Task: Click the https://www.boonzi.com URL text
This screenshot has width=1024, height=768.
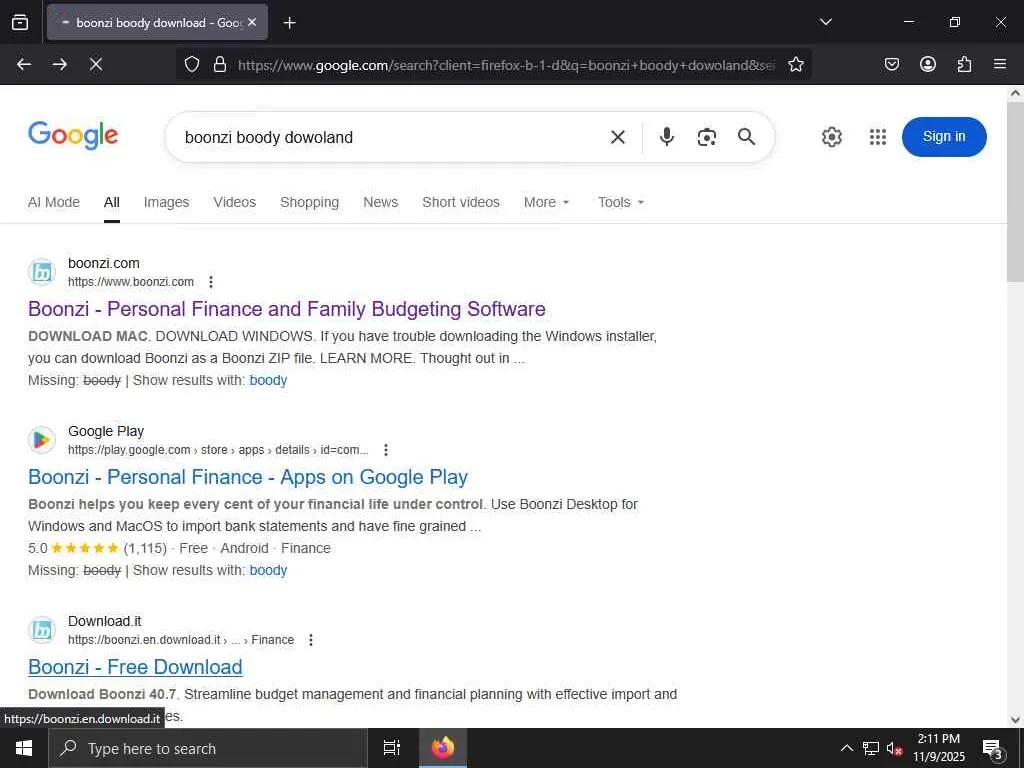Action: click(131, 281)
